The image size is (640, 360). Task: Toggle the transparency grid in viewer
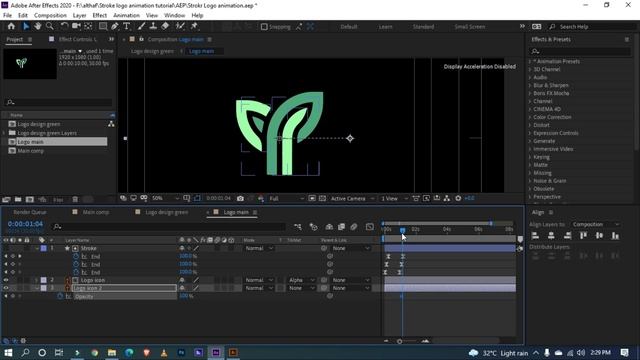tap(322, 198)
